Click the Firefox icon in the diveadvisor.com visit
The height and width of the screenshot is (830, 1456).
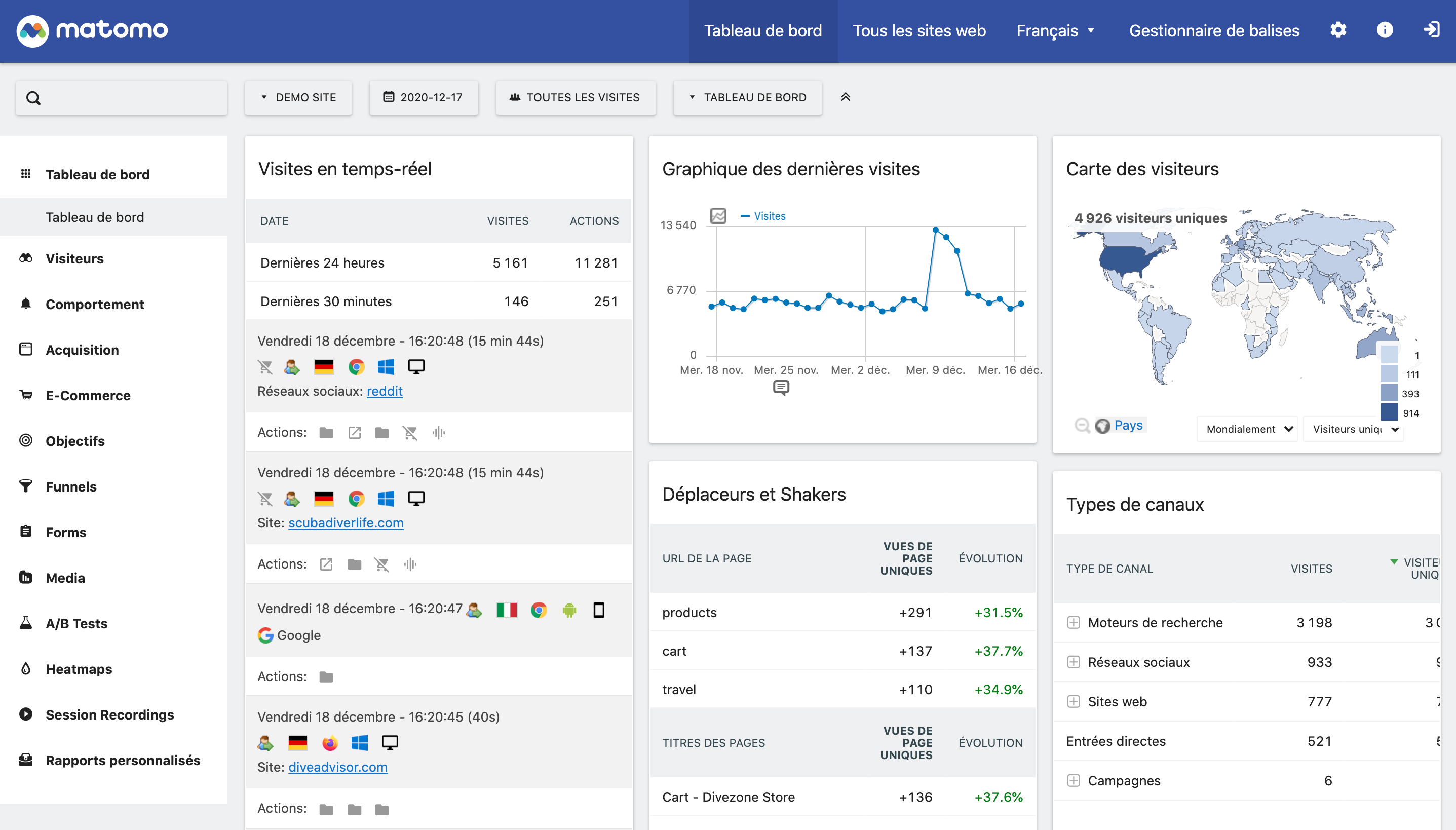(330, 743)
